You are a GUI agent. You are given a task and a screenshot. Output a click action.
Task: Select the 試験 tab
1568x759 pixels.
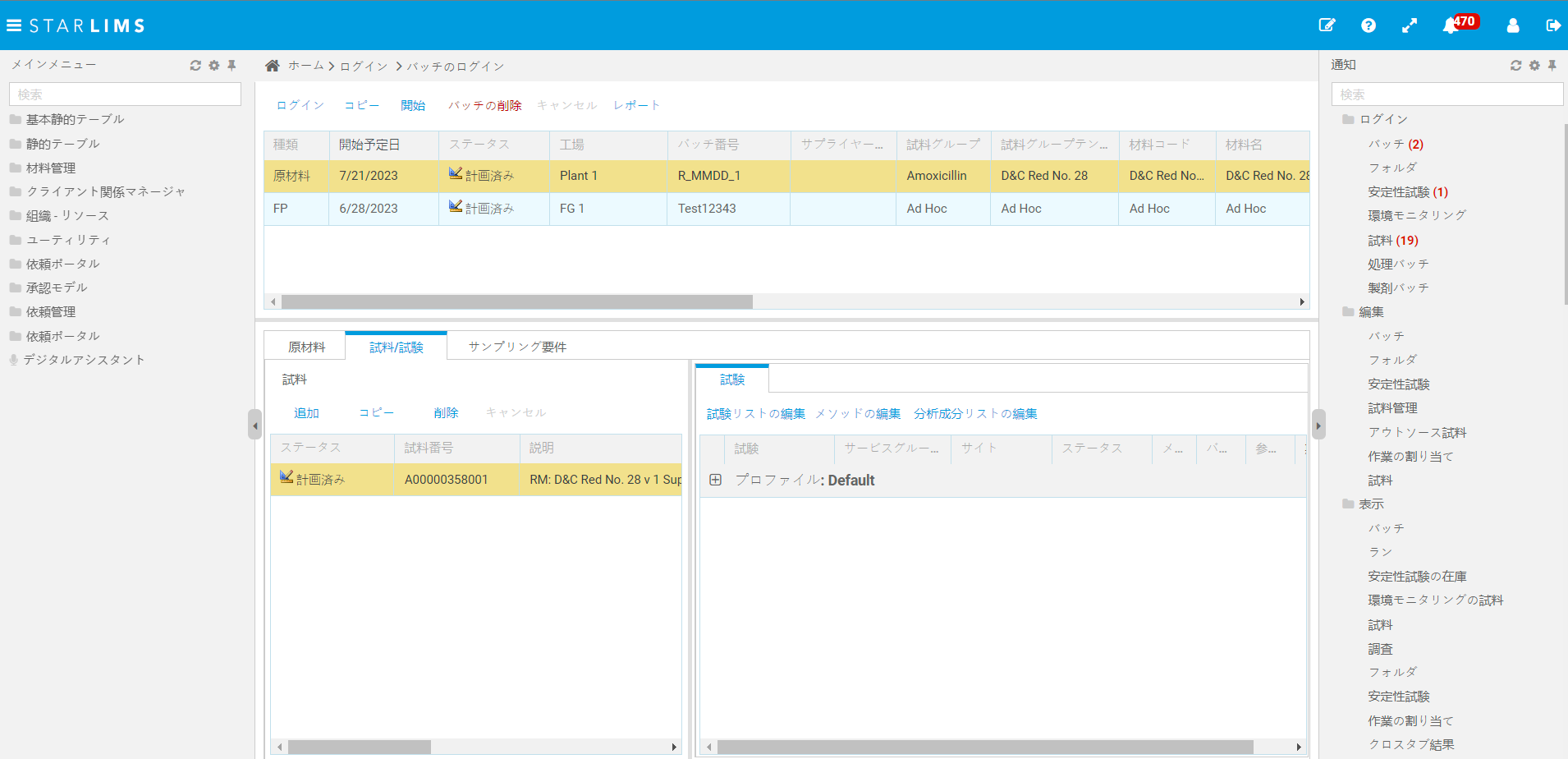(x=732, y=379)
